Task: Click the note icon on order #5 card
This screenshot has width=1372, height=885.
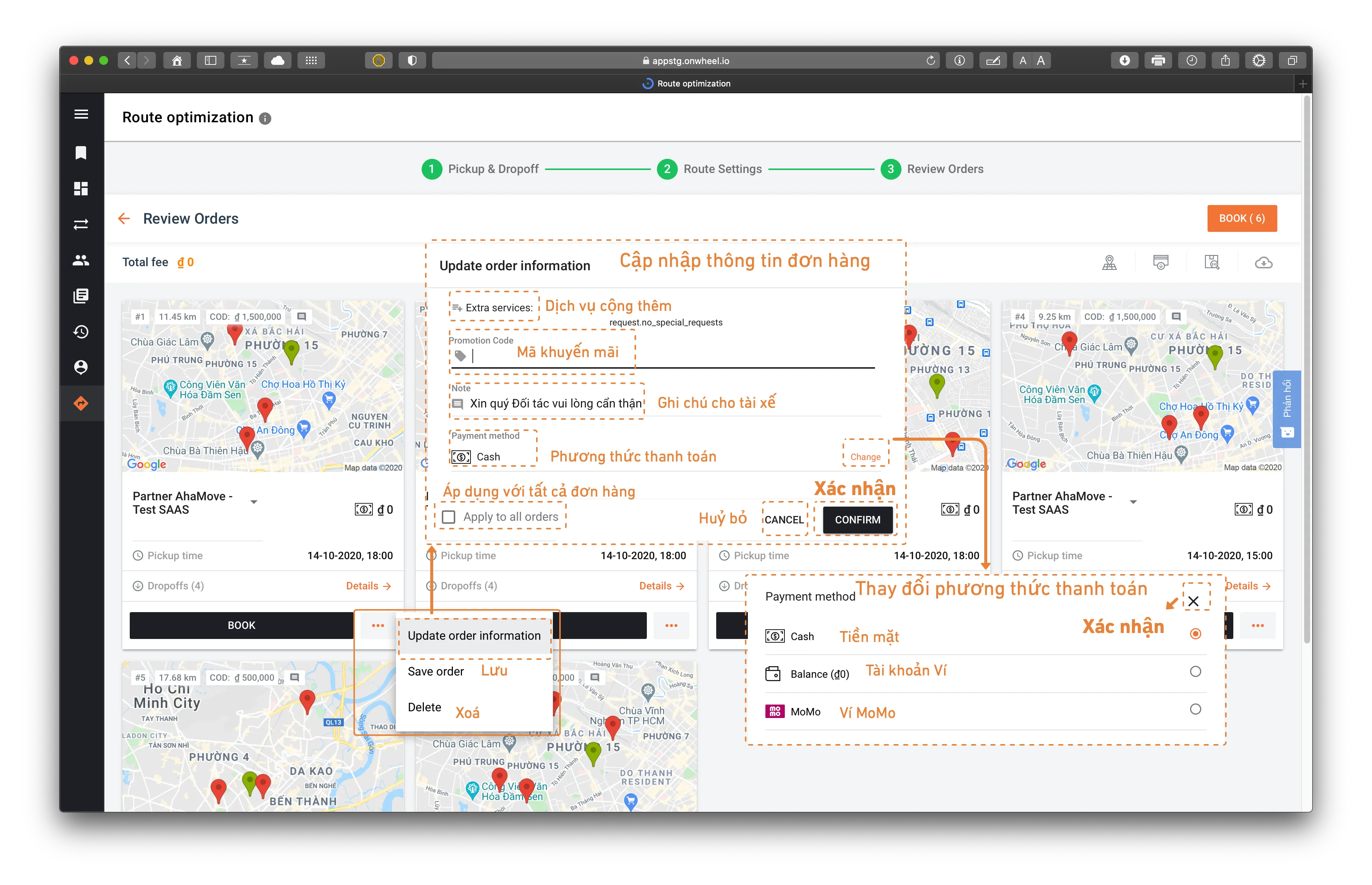Action: [x=294, y=677]
